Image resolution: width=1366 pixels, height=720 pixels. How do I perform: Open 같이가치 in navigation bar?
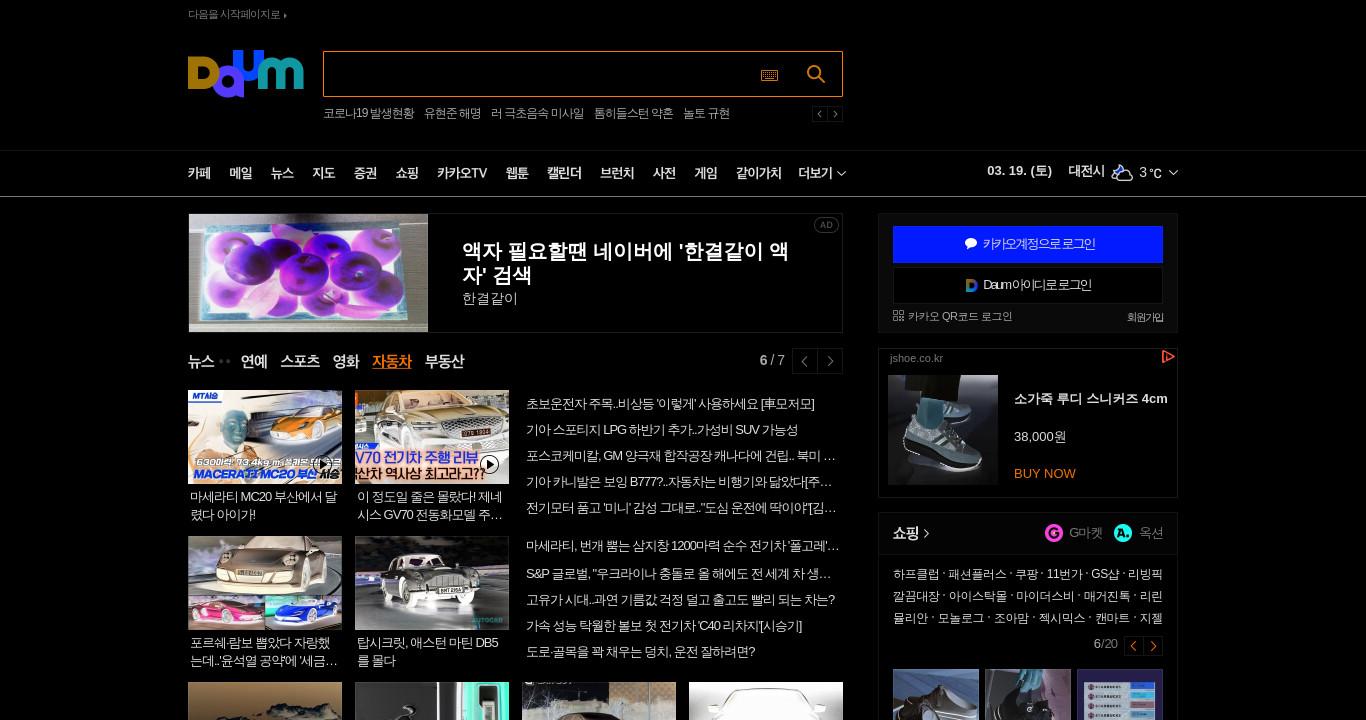coord(759,173)
